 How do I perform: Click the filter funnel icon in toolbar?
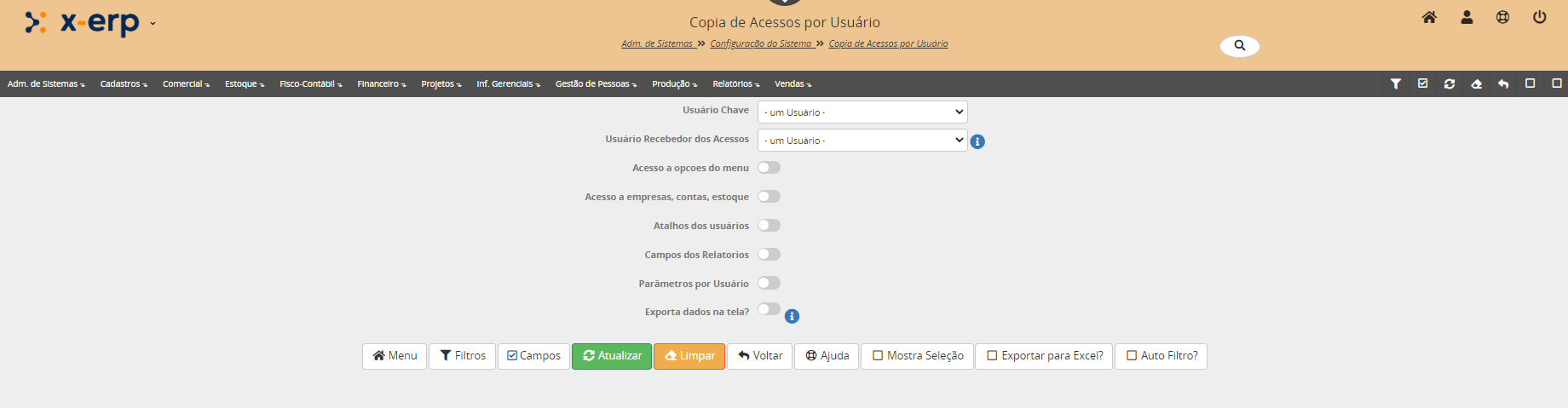[1396, 83]
